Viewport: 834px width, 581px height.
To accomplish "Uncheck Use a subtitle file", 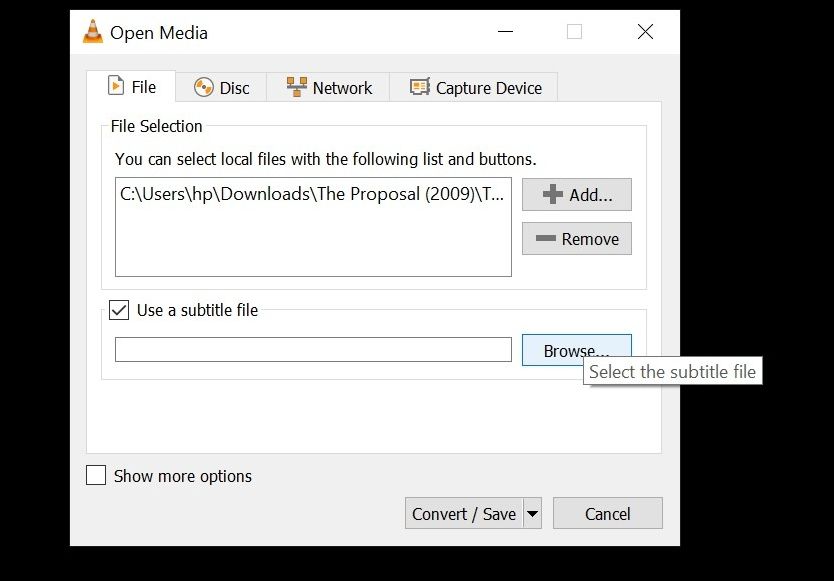I will 119,310.
